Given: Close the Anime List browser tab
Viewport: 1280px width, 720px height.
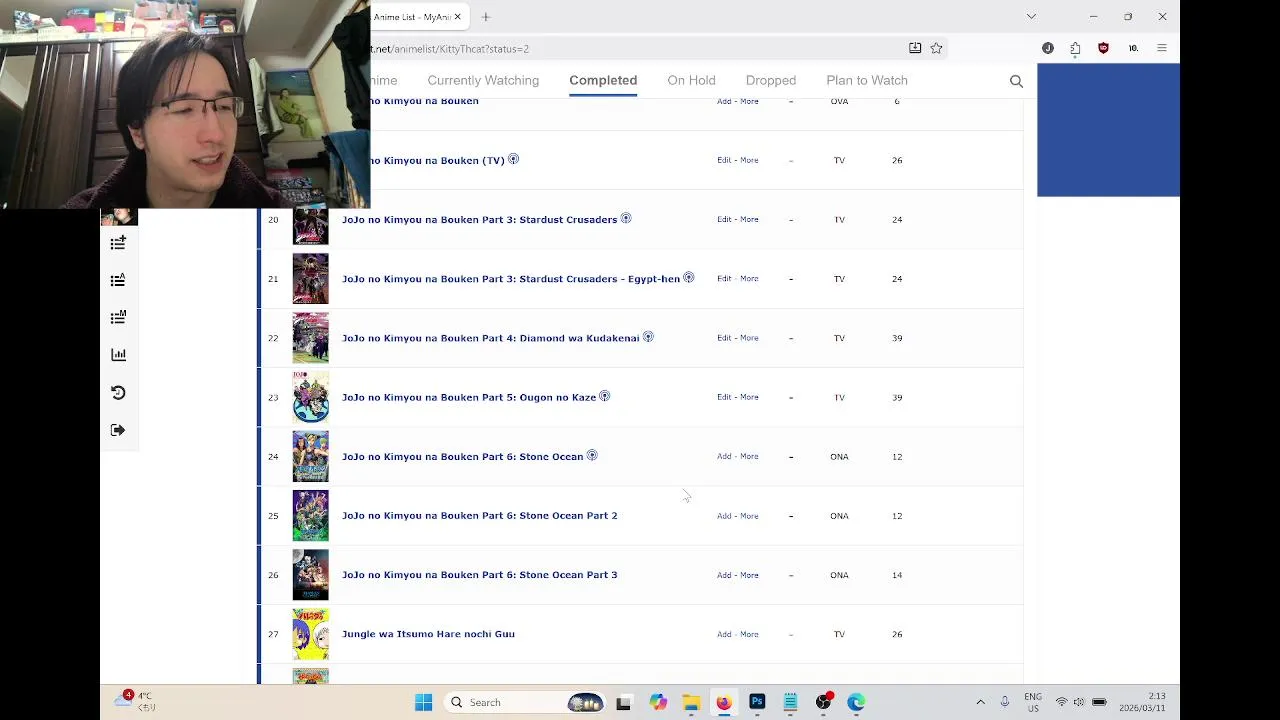Looking at the screenshot, I should point(458,17).
